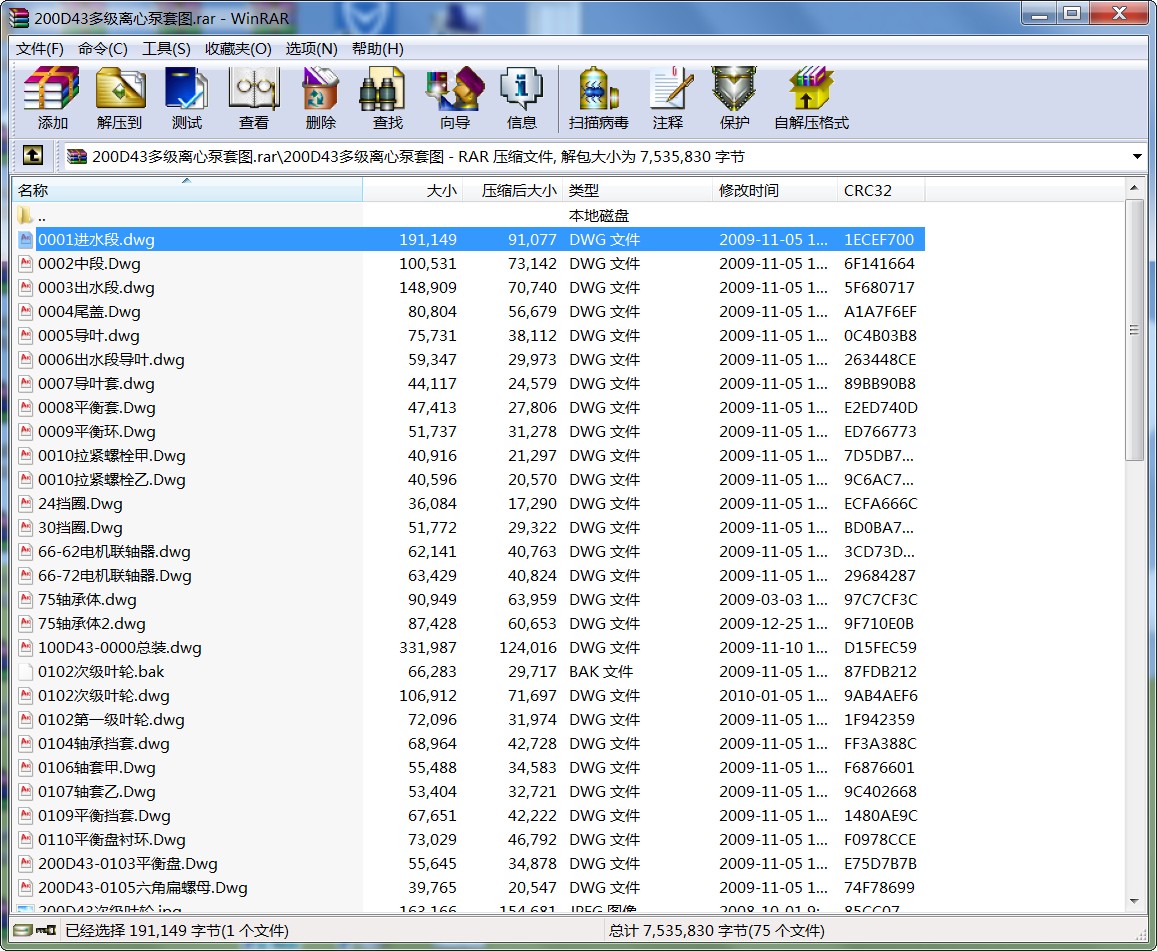This screenshot has height=951, width=1157.
Task: Click the scrollbar up arrow
Action: (x=1134, y=188)
